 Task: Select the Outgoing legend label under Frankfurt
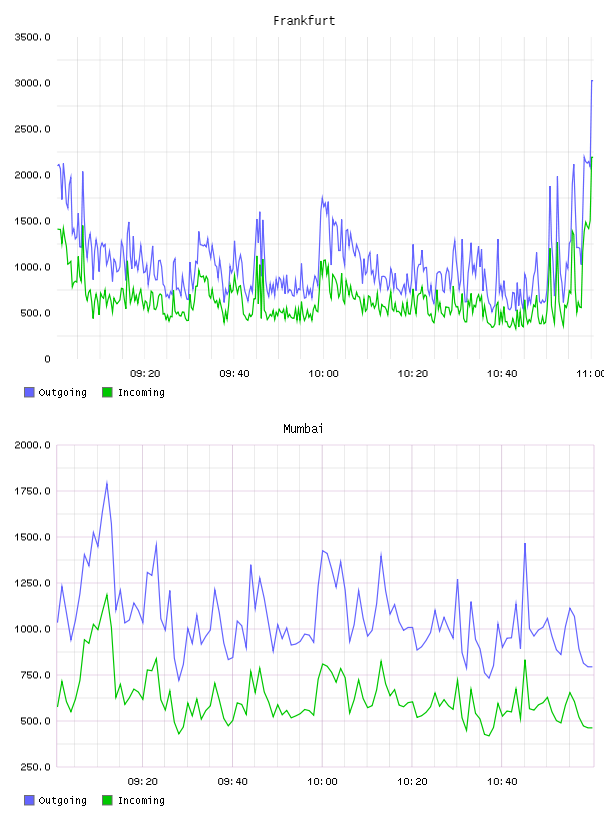click(x=62, y=393)
